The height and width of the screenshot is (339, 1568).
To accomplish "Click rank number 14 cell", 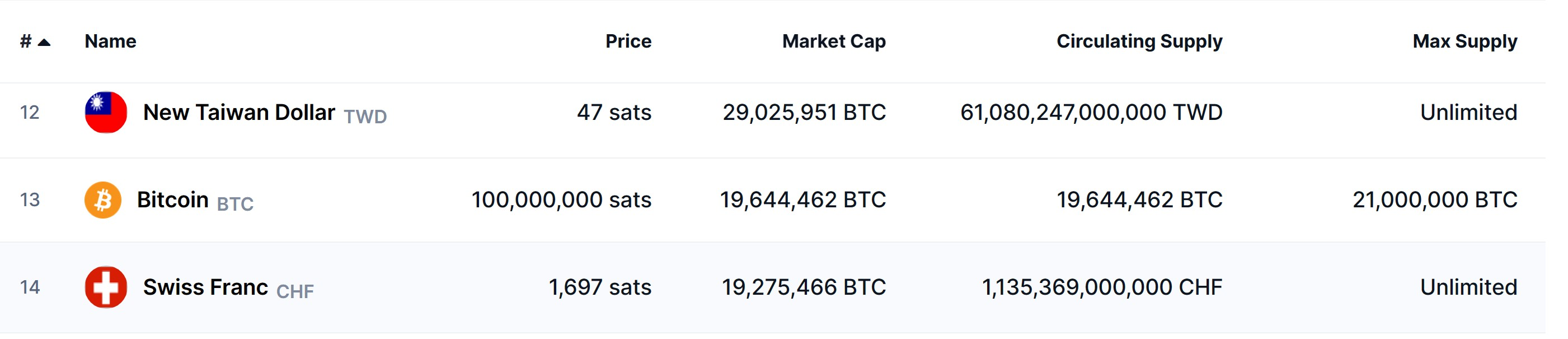I will click(x=30, y=287).
